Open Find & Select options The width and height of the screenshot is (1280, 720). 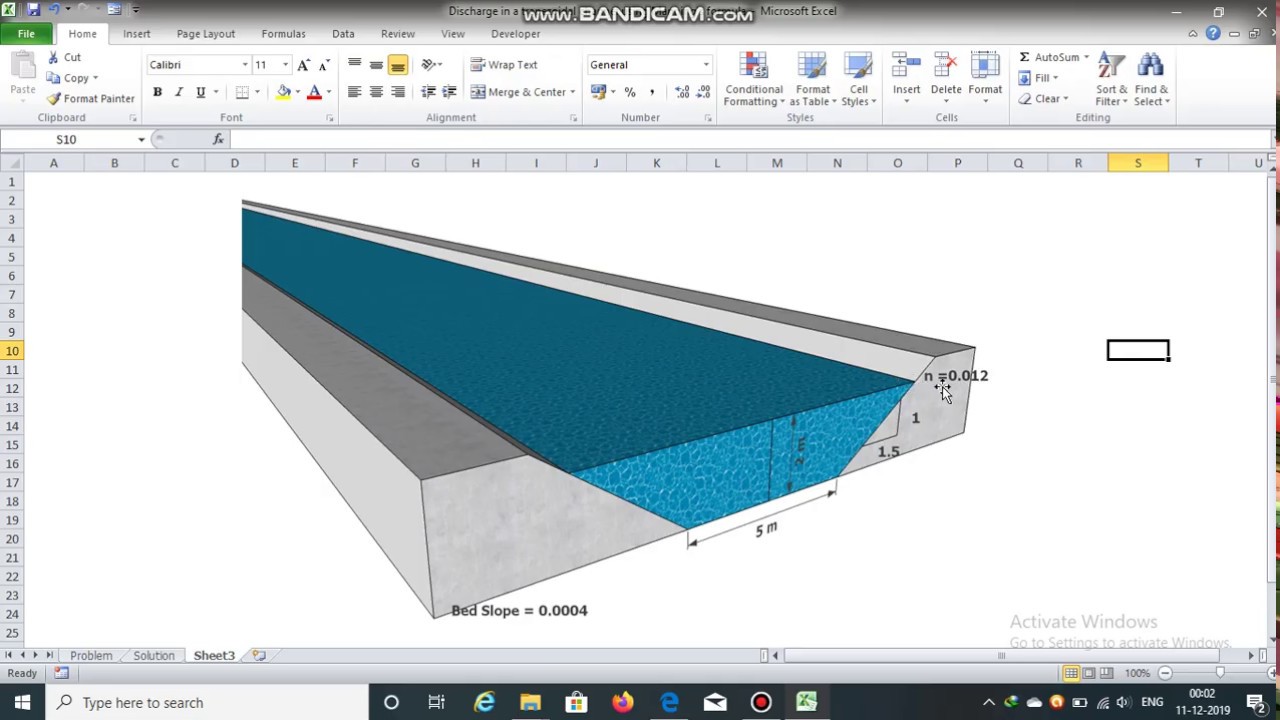(1151, 80)
